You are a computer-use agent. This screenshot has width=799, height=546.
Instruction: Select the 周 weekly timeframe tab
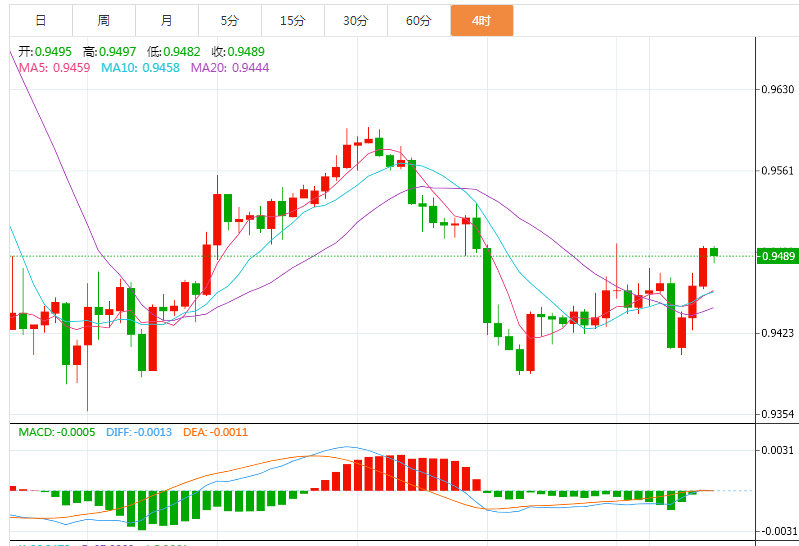point(104,20)
